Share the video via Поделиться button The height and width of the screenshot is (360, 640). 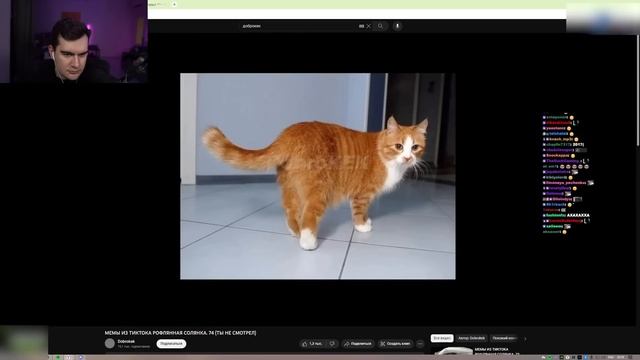click(x=358, y=344)
